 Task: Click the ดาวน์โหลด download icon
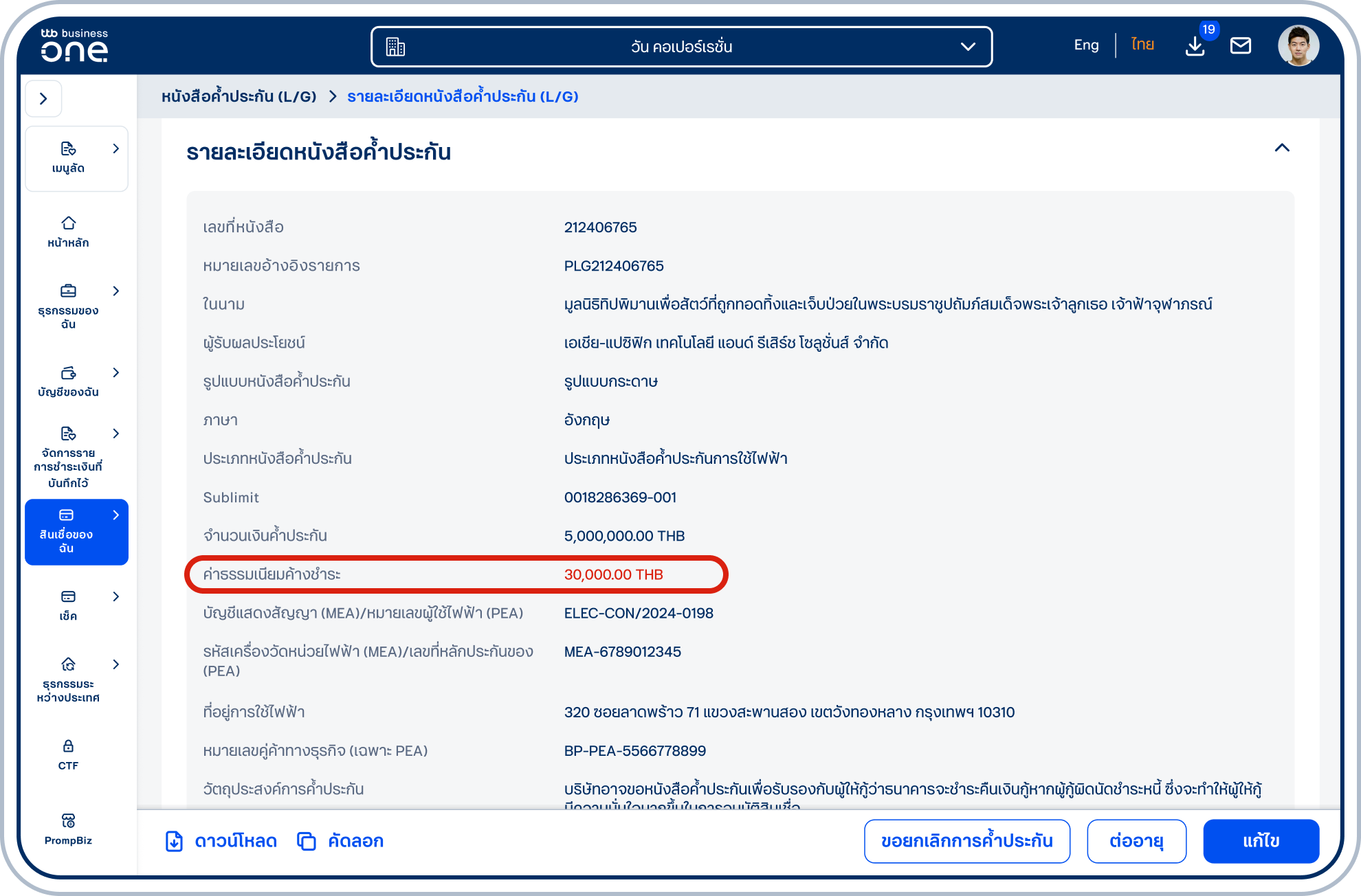point(174,841)
